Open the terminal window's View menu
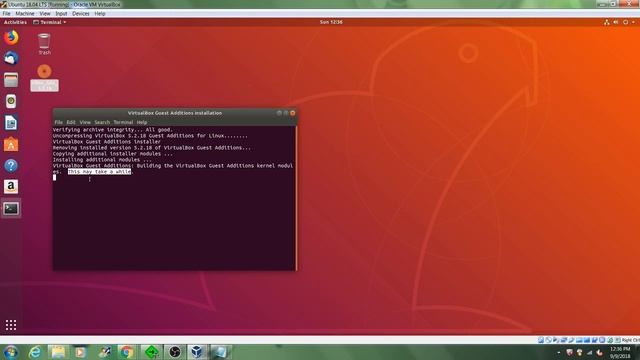Image resolution: width=640 pixels, height=360 pixels. [85, 122]
